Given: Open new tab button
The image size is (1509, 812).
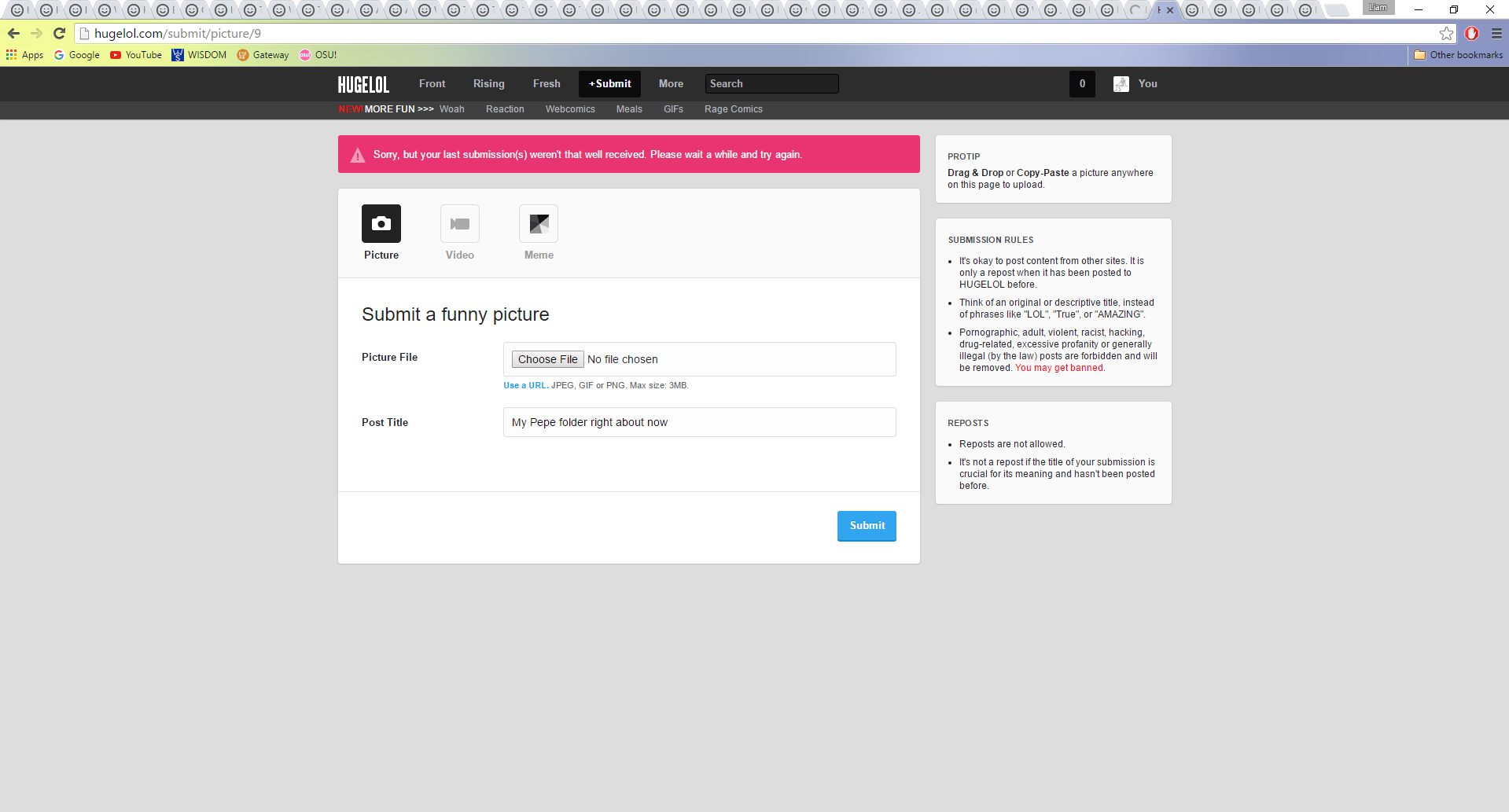Looking at the screenshot, I should (x=1336, y=10).
